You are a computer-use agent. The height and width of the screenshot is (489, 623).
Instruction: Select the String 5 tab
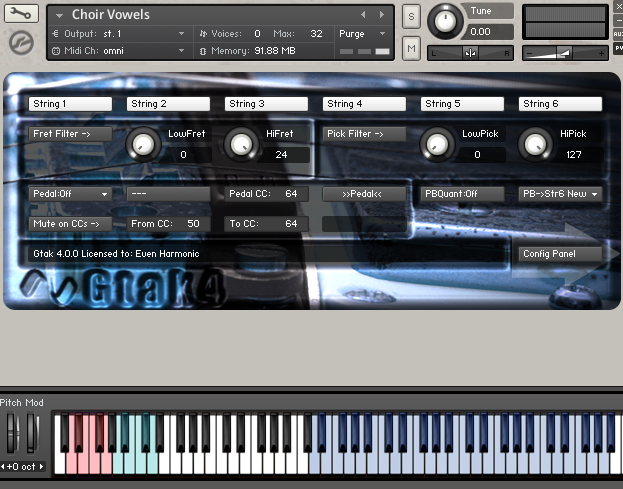click(x=462, y=104)
